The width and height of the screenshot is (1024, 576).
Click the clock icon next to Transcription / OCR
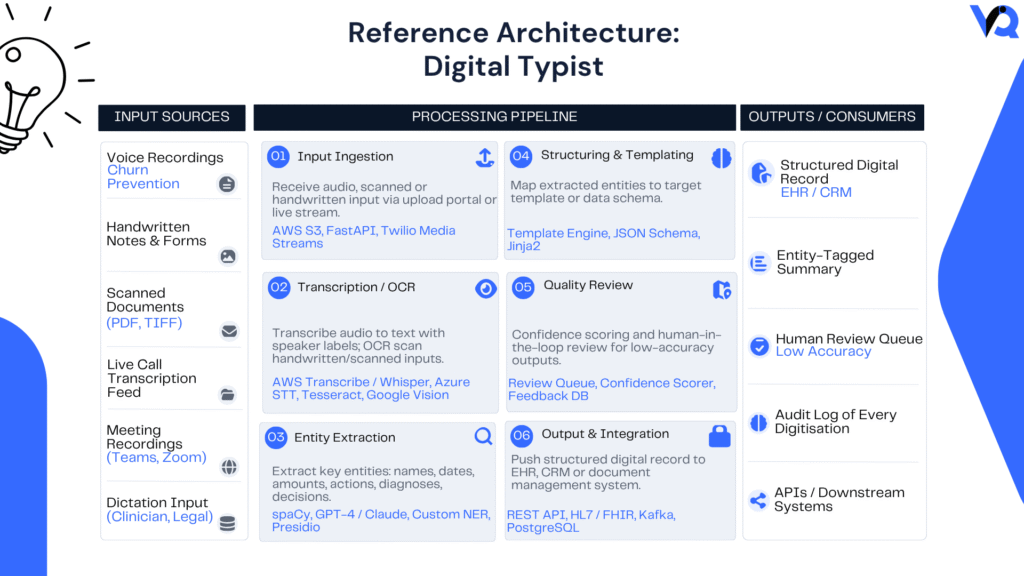485,289
